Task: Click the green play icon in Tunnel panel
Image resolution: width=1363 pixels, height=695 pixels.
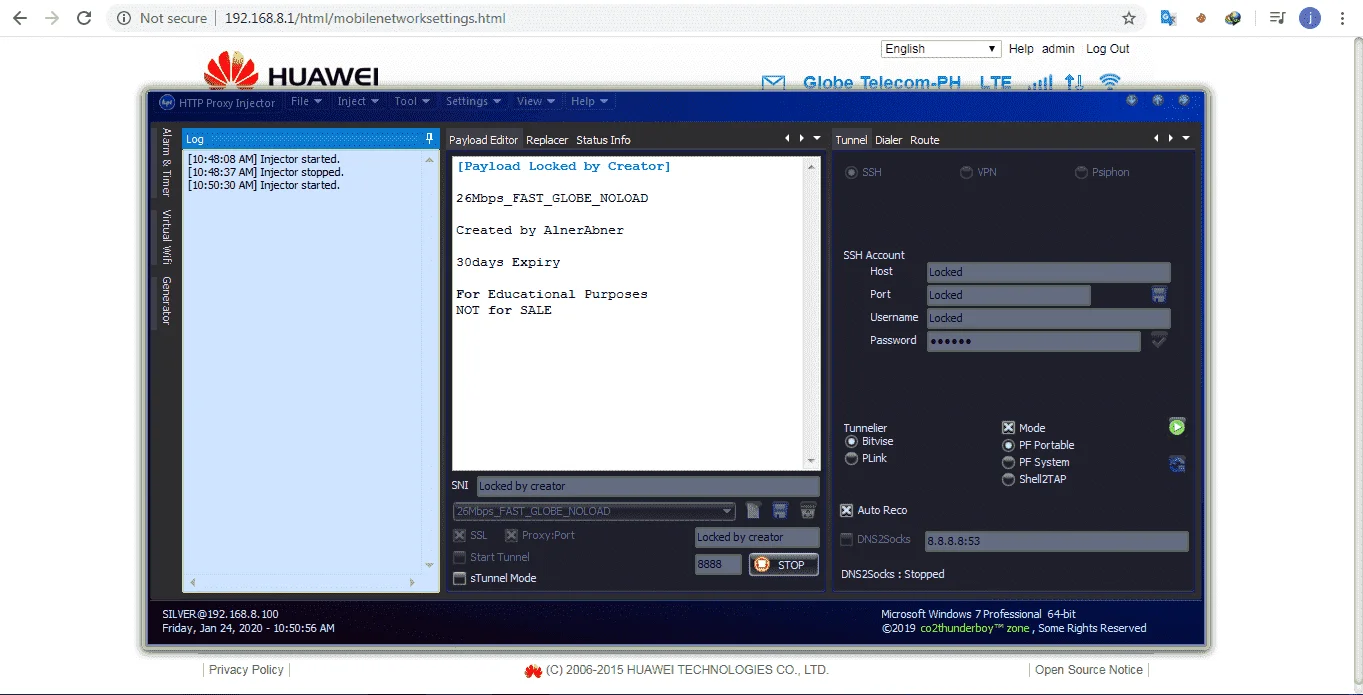Action: (1177, 427)
